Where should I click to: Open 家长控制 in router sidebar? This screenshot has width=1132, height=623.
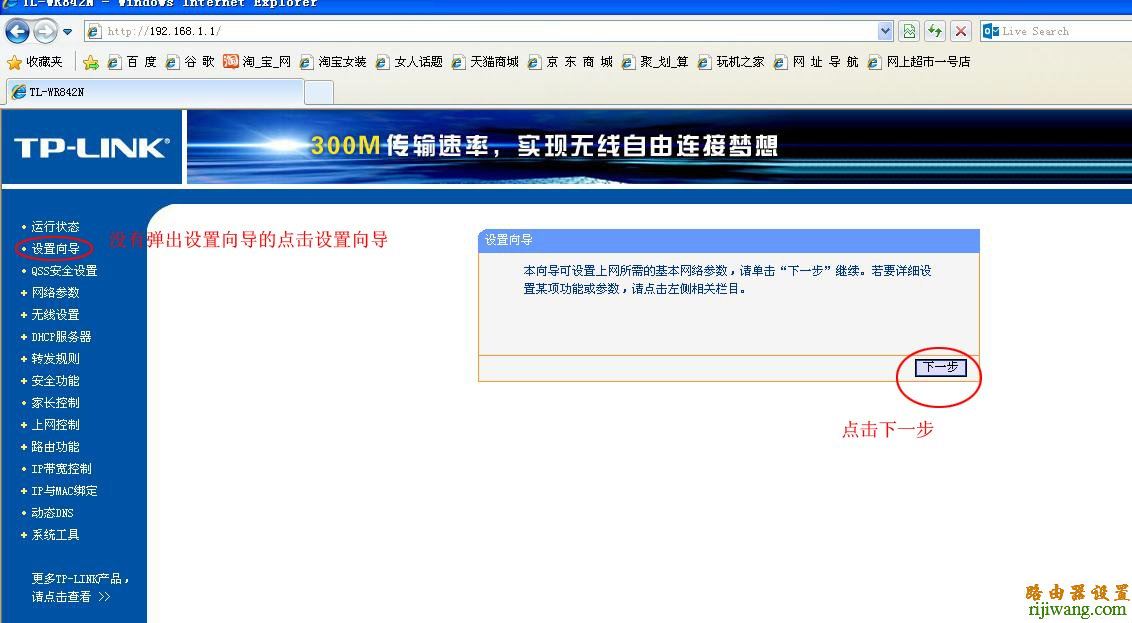[55, 403]
